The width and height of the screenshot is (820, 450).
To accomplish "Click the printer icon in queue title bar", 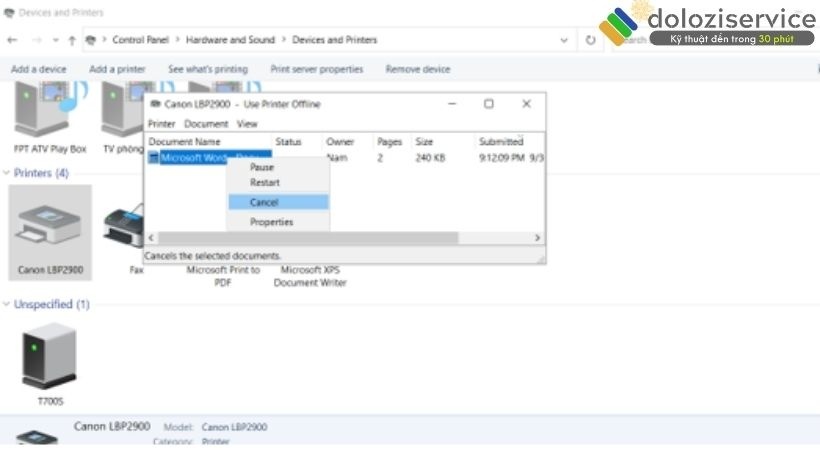I will (x=155, y=104).
